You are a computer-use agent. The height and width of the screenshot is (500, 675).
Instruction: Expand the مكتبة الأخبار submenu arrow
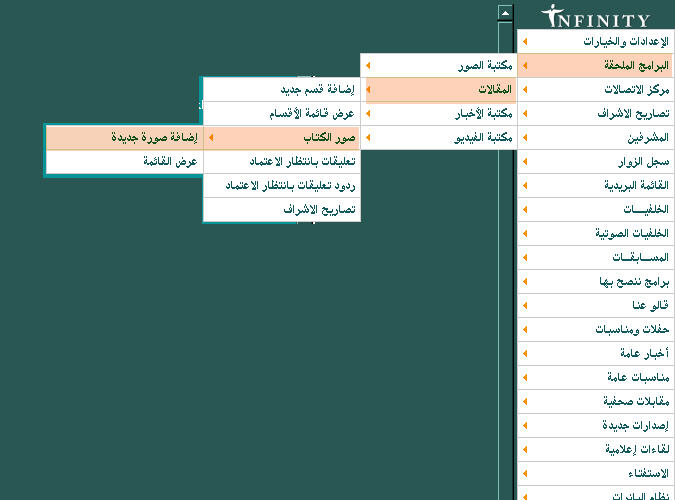click(x=368, y=114)
